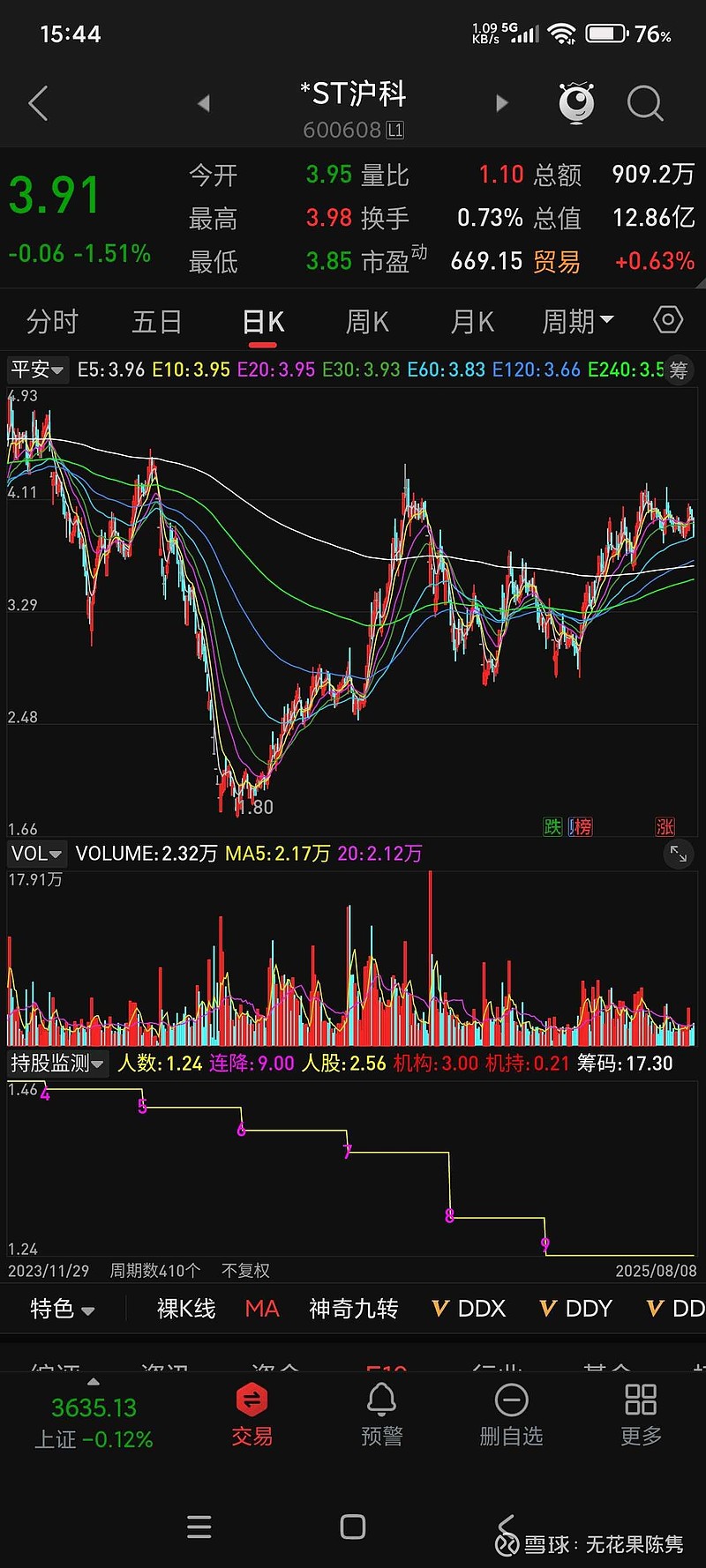This screenshot has width=706, height=1568.
Task: Tap 换手 value 0.73%
Action: click(x=490, y=218)
